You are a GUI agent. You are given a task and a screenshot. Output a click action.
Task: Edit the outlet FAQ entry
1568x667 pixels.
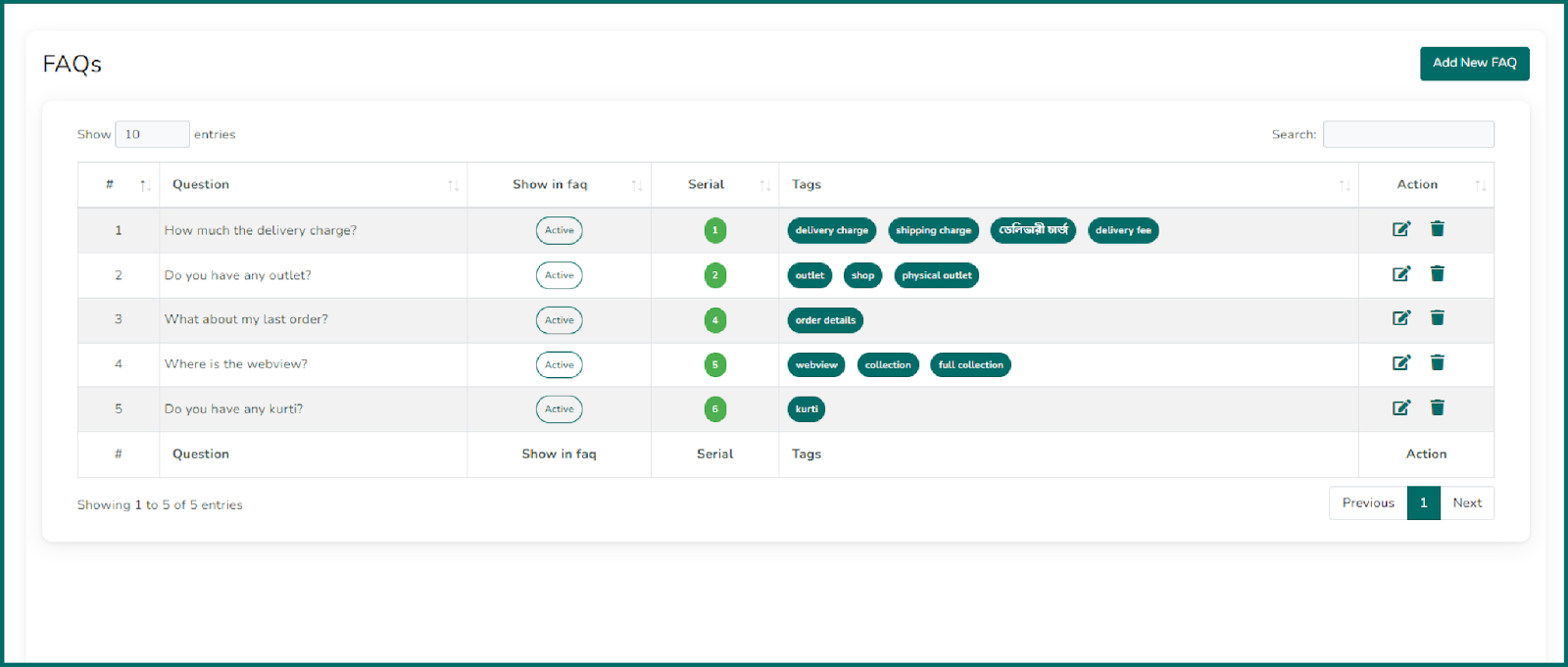1401,274
